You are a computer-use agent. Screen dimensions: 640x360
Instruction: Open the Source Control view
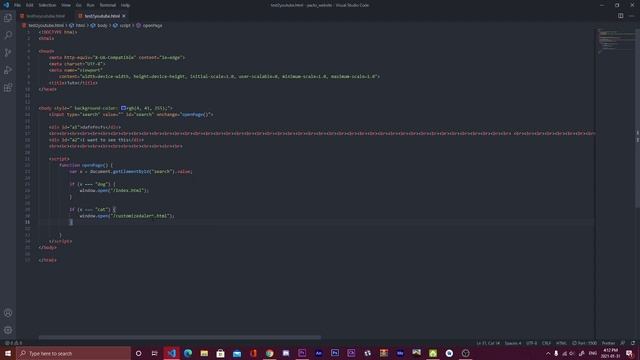coord(8,53)
